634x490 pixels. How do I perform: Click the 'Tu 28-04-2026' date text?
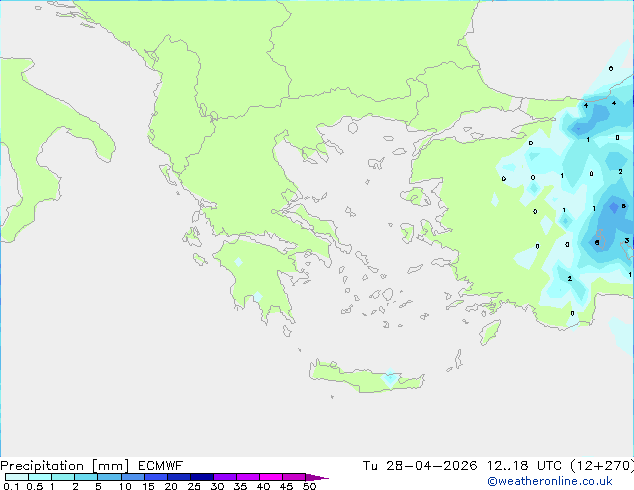420,466
